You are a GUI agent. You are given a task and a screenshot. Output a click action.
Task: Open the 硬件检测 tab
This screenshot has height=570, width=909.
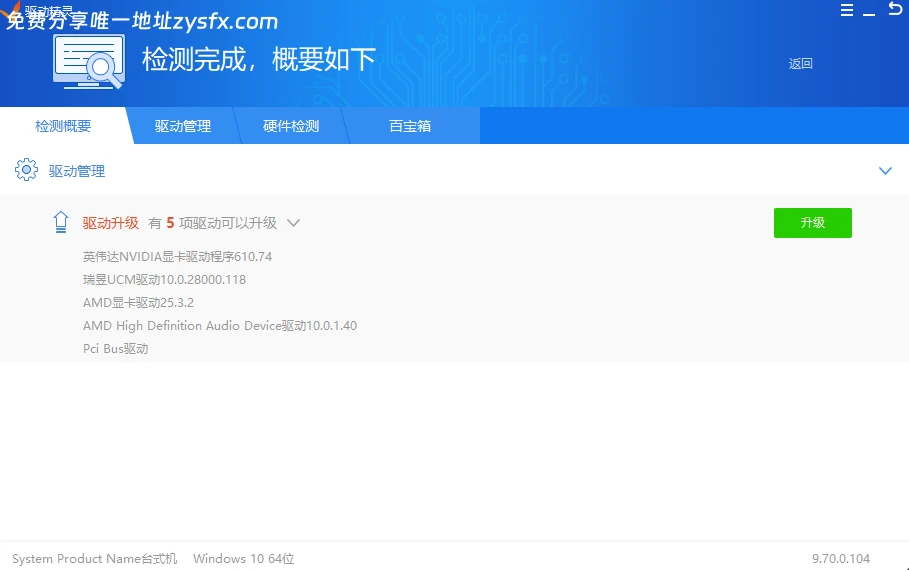[x=291, y=126]
